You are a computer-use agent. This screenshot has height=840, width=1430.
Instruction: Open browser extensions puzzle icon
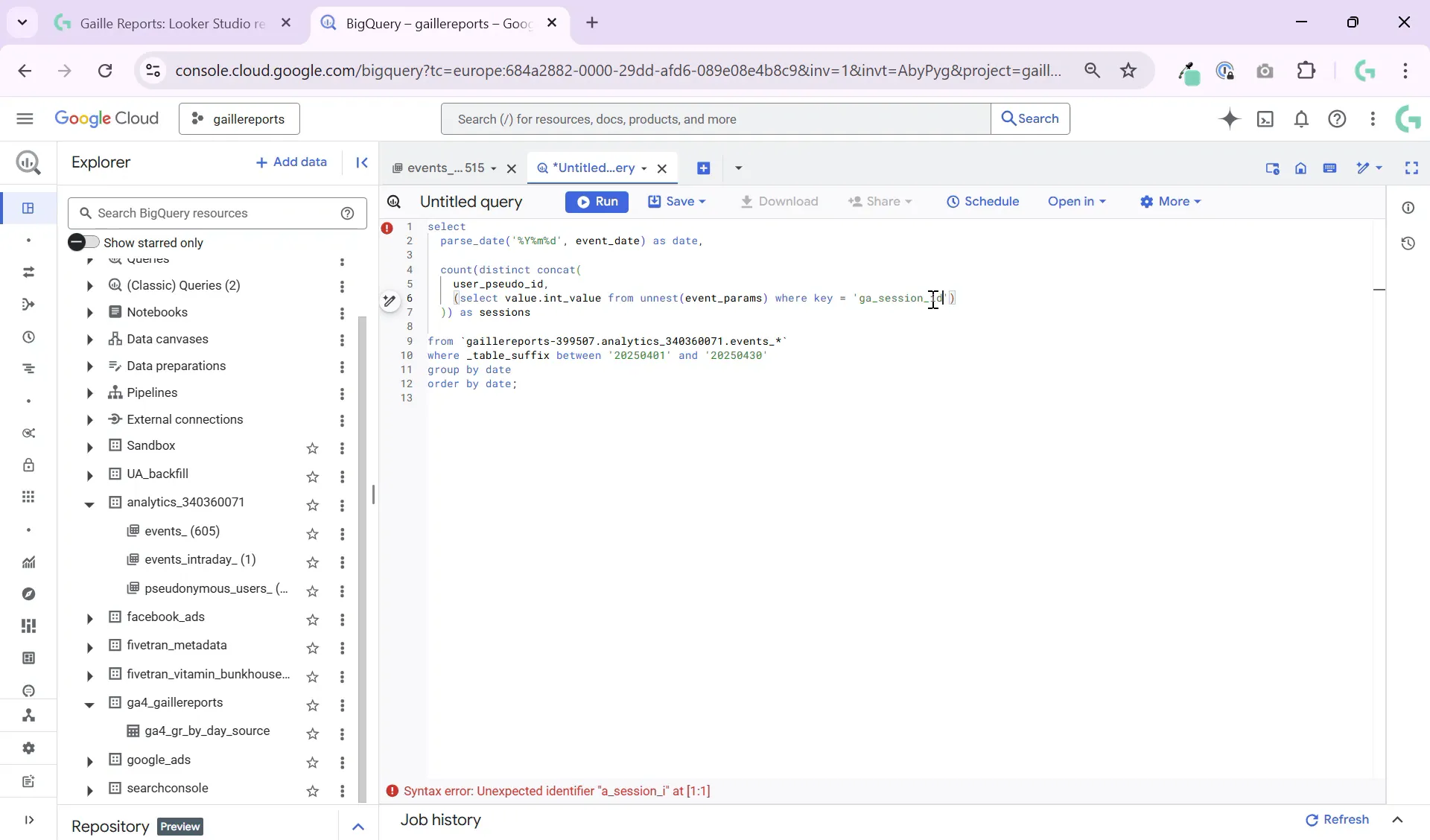point(1306,71)
